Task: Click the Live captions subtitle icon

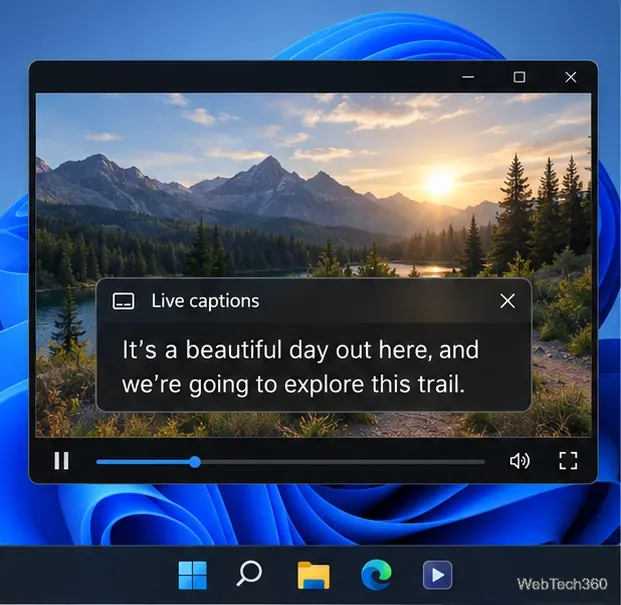Action: 123,301
